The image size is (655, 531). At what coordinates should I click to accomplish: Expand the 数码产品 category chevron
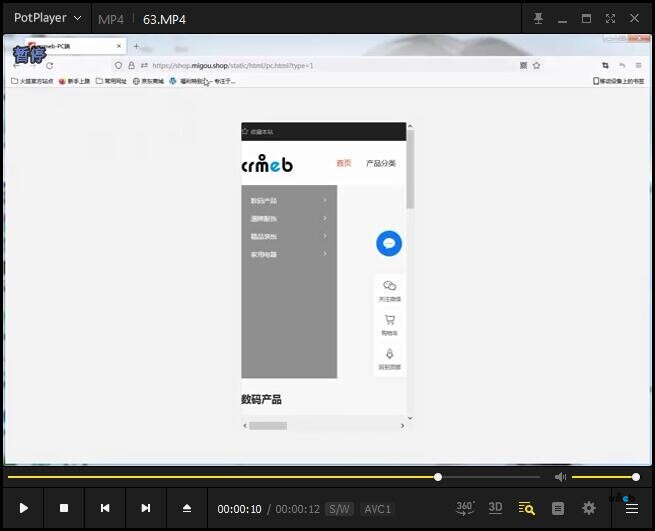(325, 201)
